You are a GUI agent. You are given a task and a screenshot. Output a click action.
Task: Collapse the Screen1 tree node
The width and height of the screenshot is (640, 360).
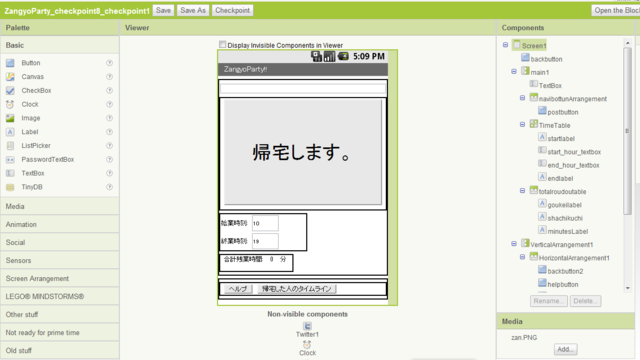(x=505, y=45)
